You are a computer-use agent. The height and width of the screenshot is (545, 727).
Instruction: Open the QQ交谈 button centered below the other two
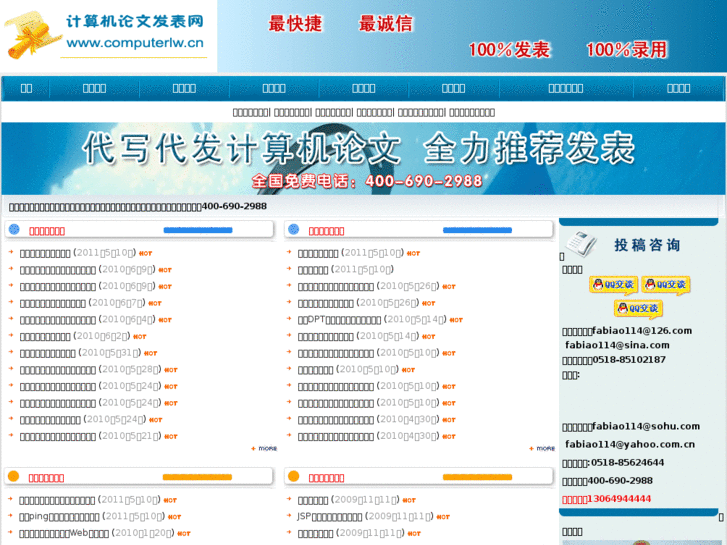click(x=638, y=309)
